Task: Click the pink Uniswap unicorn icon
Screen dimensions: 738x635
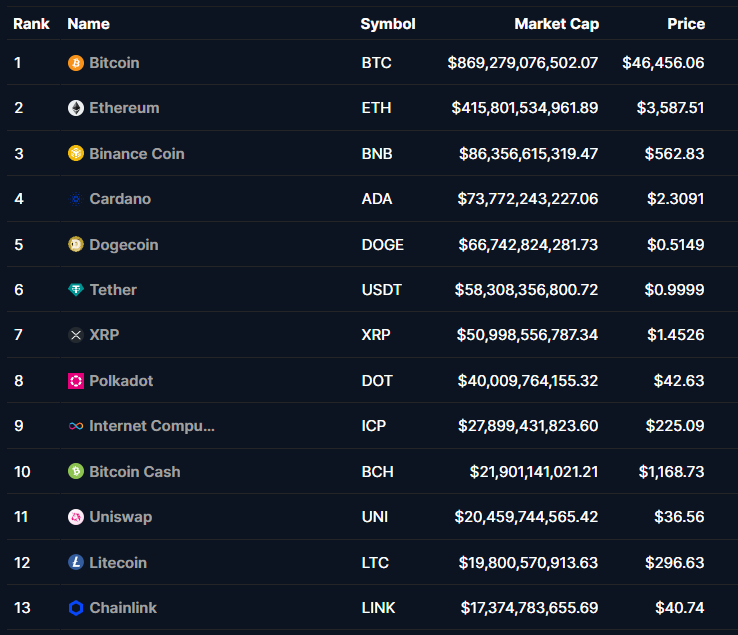Action: [x=76, y=517]
